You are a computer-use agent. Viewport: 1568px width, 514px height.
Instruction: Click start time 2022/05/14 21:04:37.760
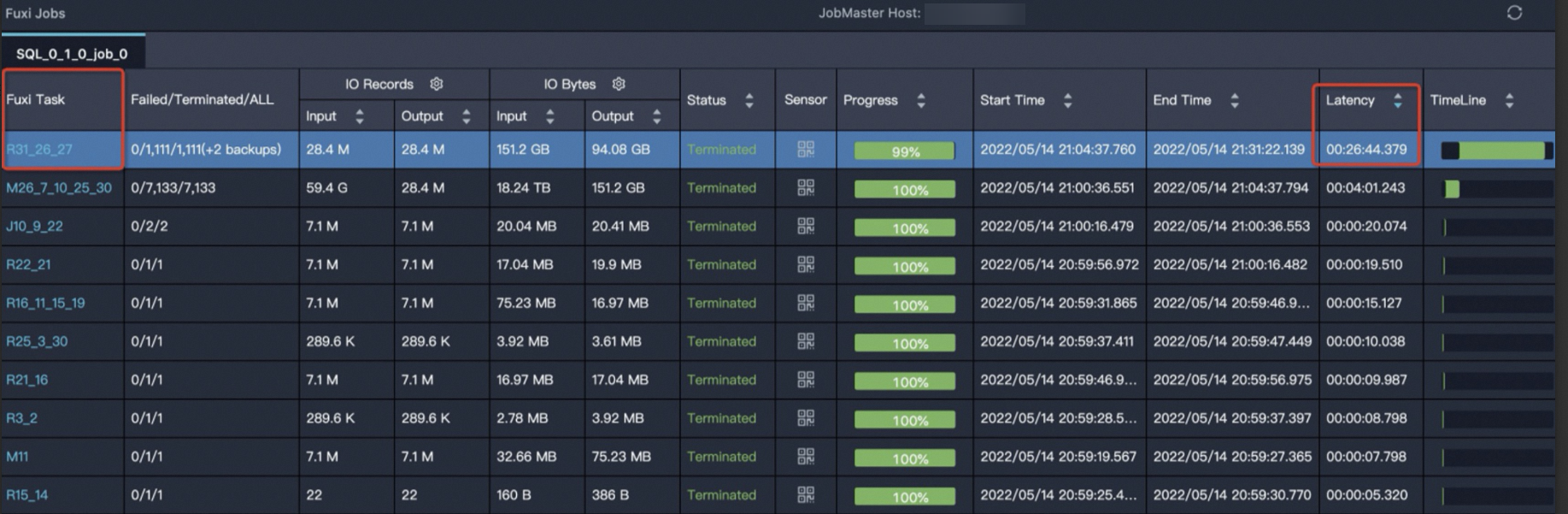[1058, 149]
